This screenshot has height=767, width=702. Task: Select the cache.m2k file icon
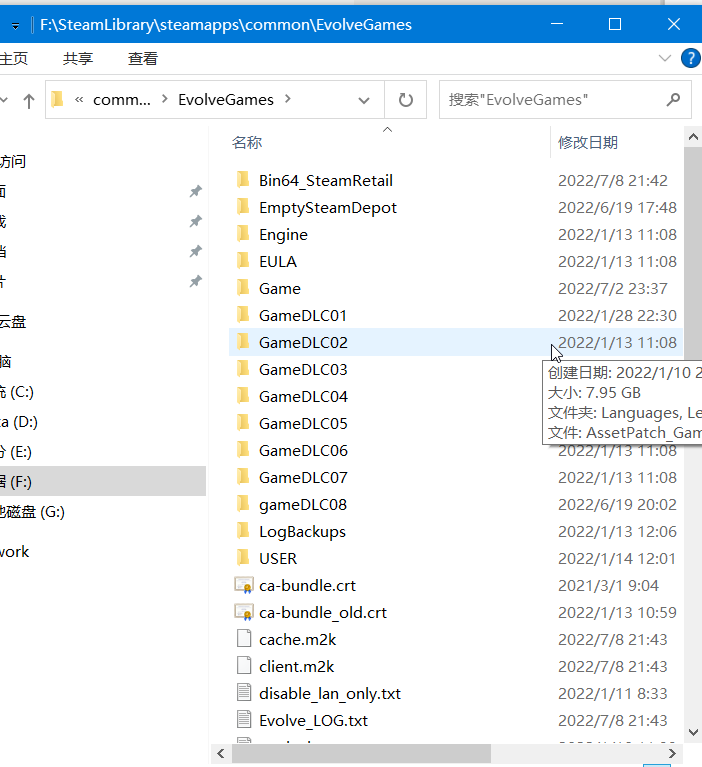click(244, 639)
